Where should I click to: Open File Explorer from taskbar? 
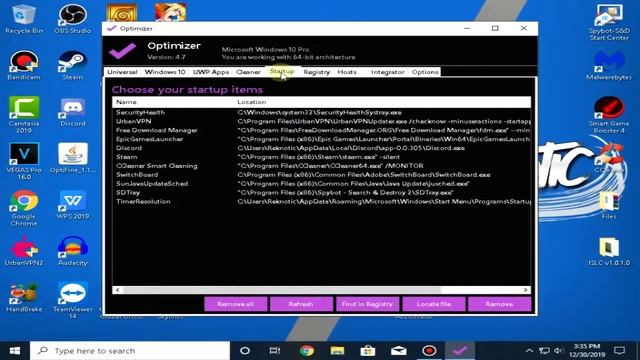coord(337,351)
